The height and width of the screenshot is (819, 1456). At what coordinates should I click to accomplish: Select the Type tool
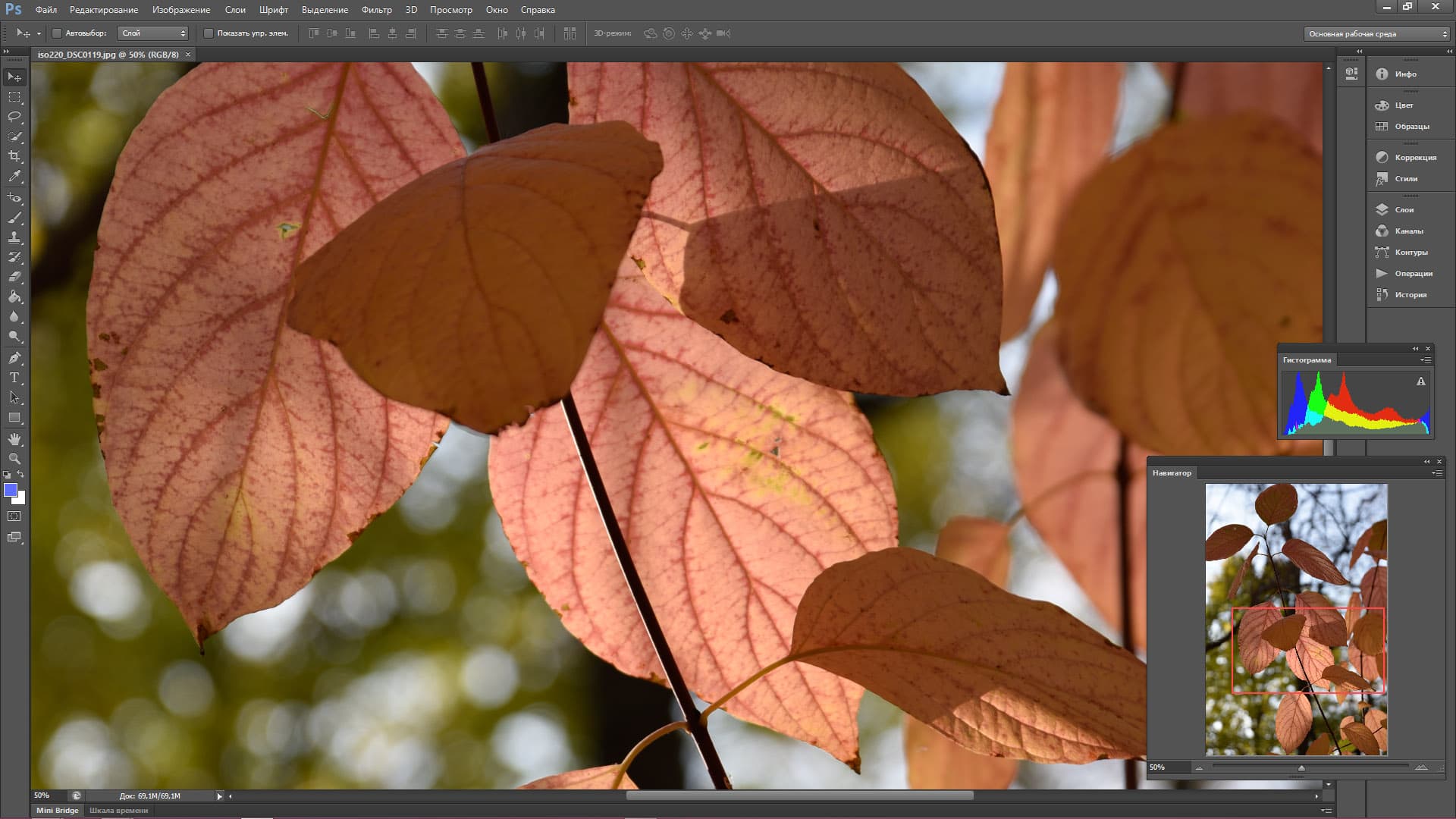14,378
